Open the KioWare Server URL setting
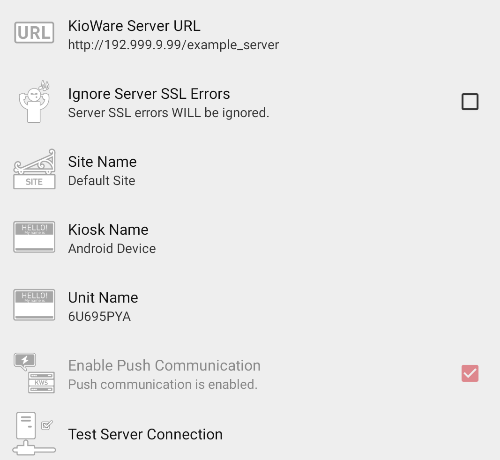Screen dimensions: 500x460 click(x=250, y=34)
